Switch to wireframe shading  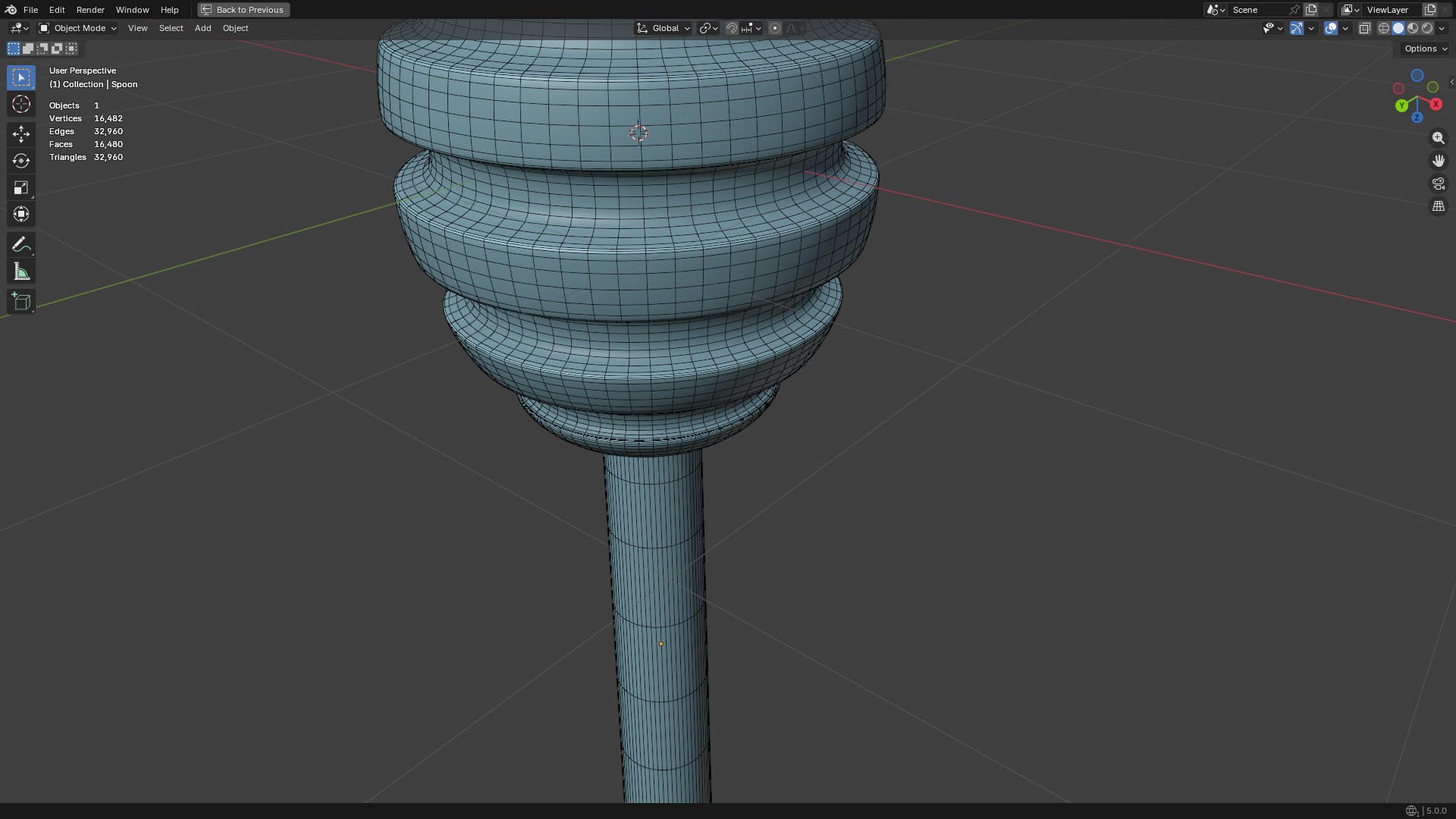pos(1384,28)
